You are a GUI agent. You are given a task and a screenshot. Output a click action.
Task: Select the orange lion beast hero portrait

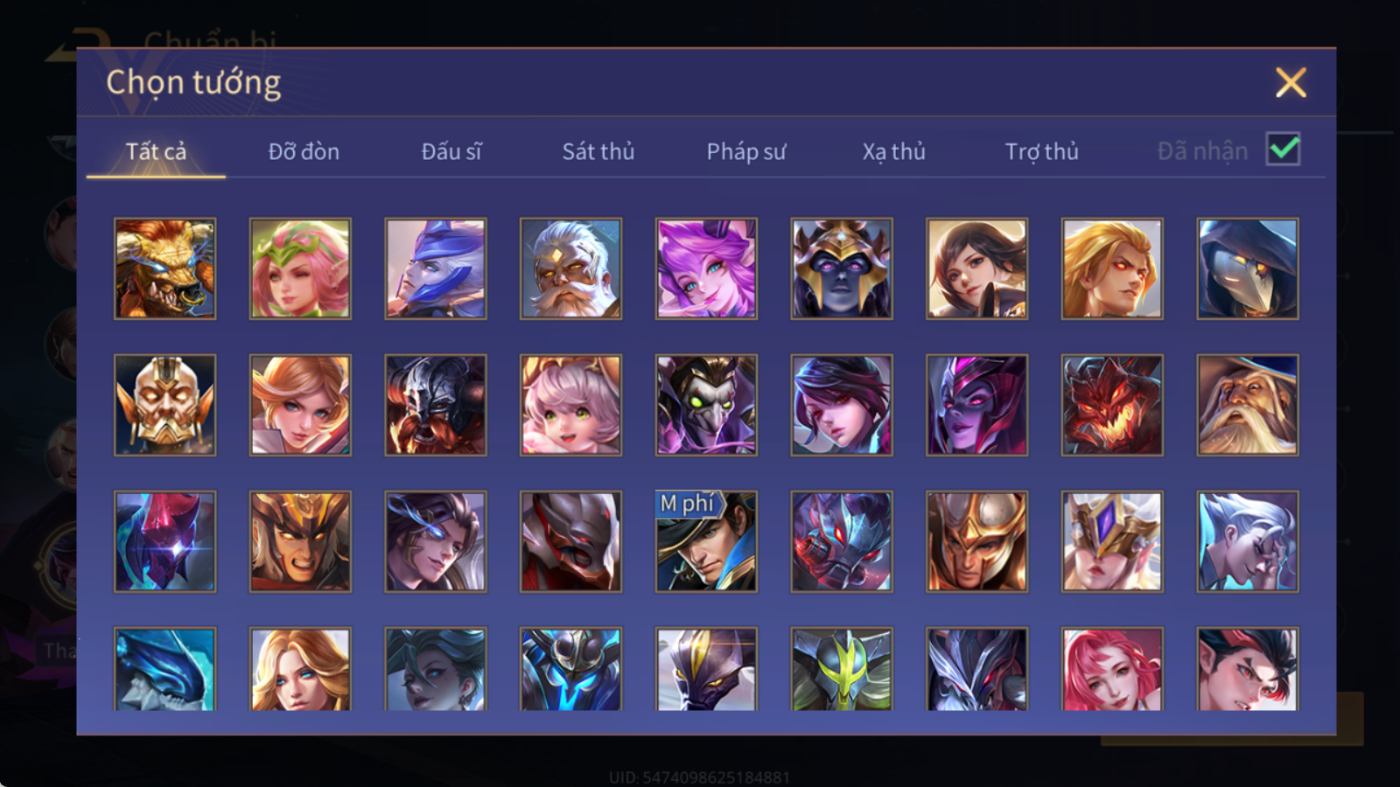click(x=165, y=269)
